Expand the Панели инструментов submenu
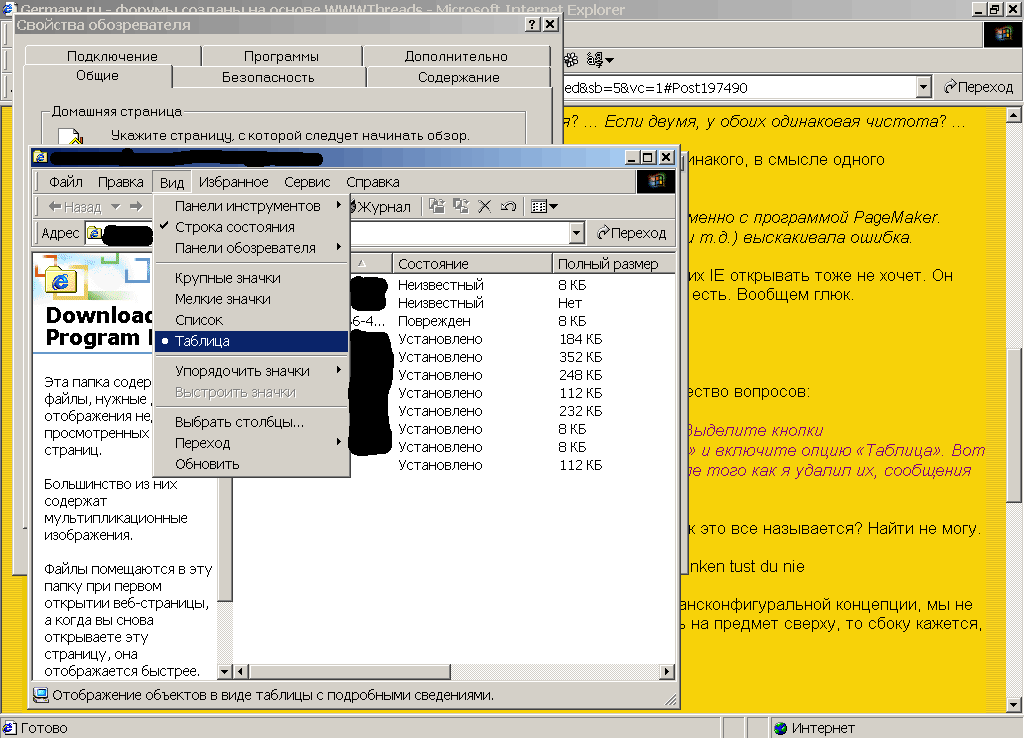1024x738 pixels. click(x=247, y=206)
